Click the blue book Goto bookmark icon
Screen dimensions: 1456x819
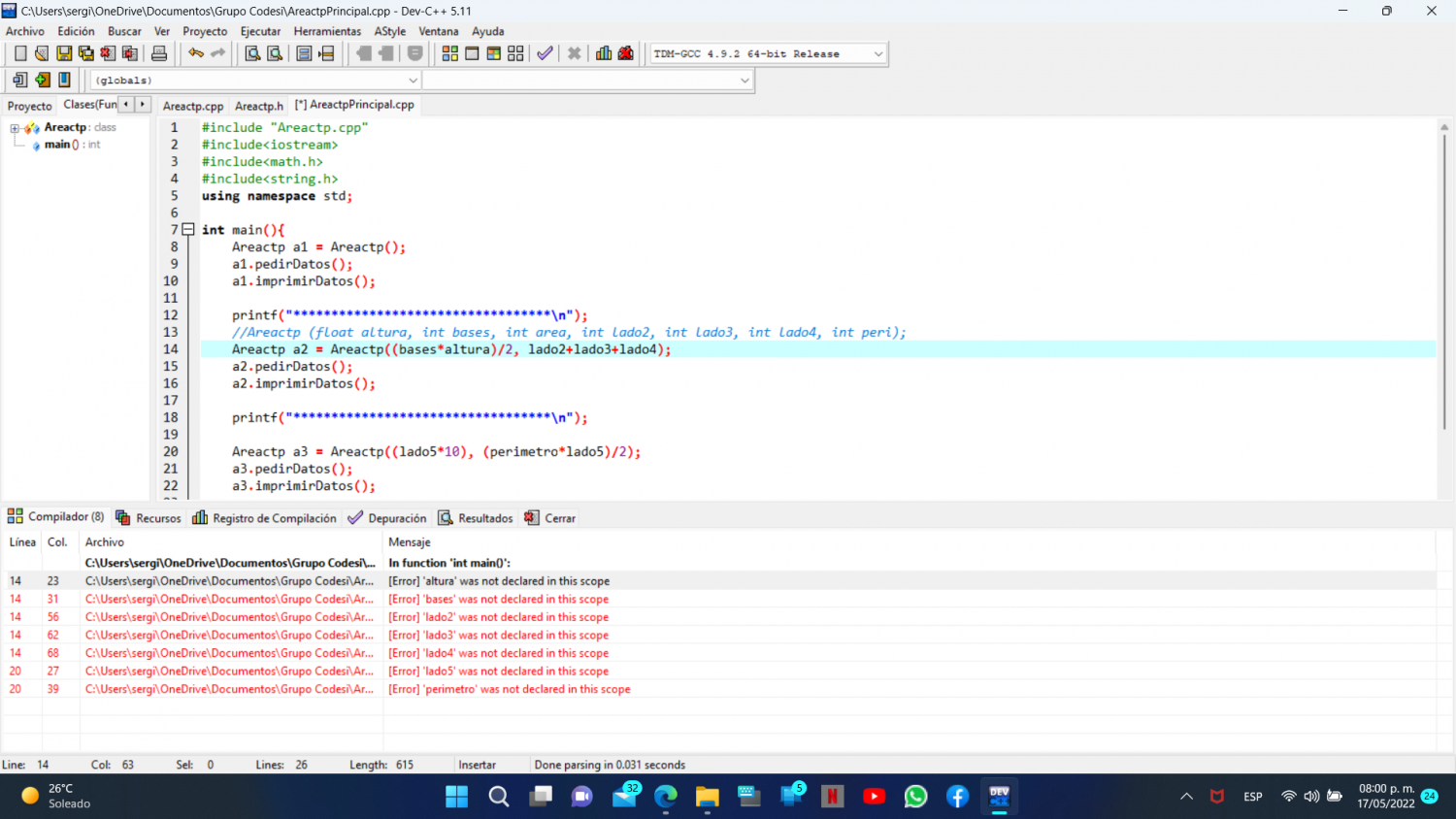64,80
